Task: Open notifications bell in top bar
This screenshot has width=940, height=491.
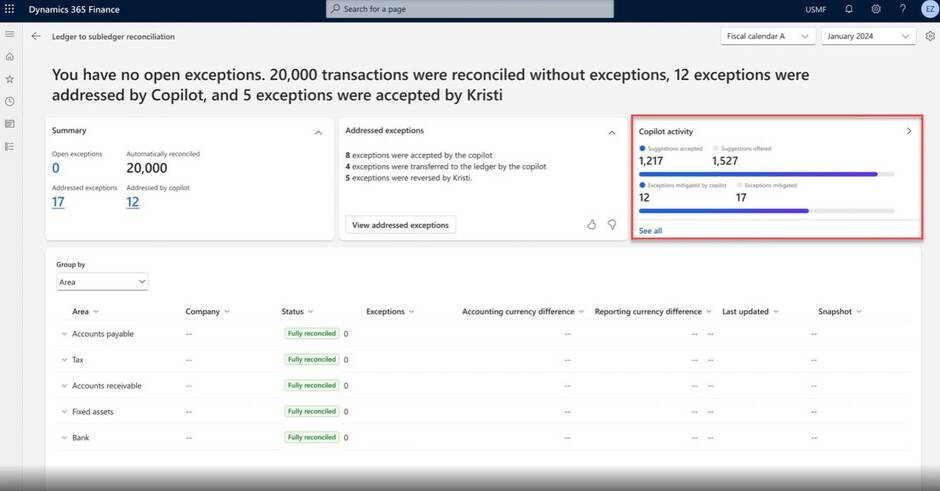Action: click(849, 9)
